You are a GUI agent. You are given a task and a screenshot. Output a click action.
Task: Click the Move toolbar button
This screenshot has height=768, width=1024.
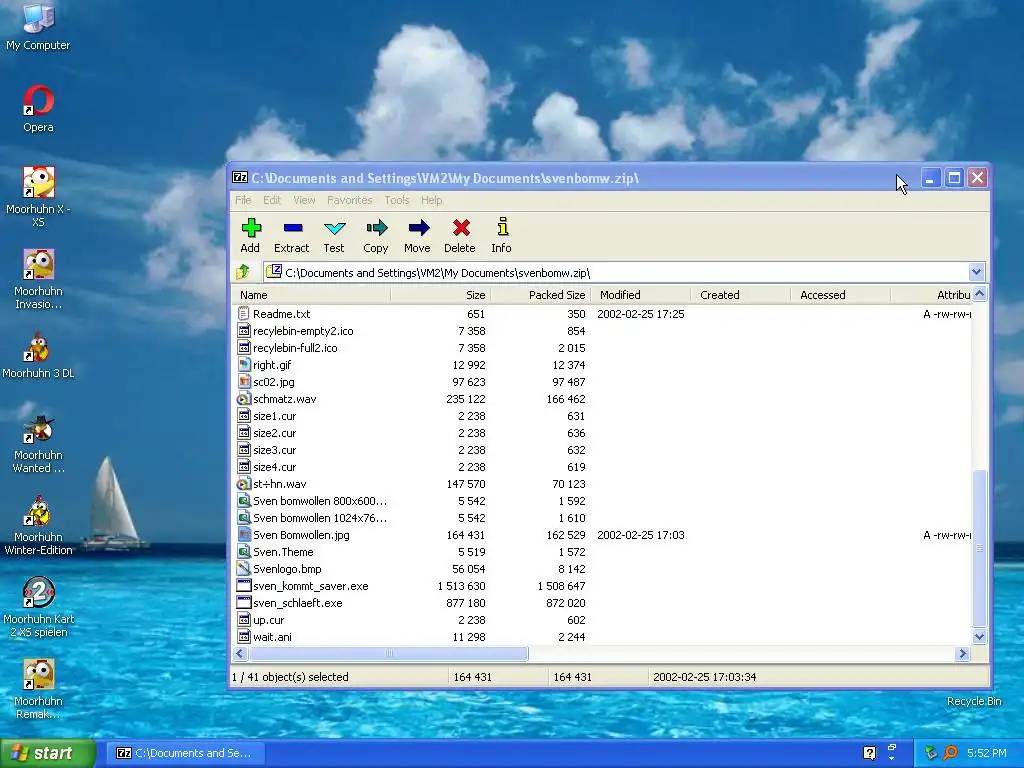(417, 235)
